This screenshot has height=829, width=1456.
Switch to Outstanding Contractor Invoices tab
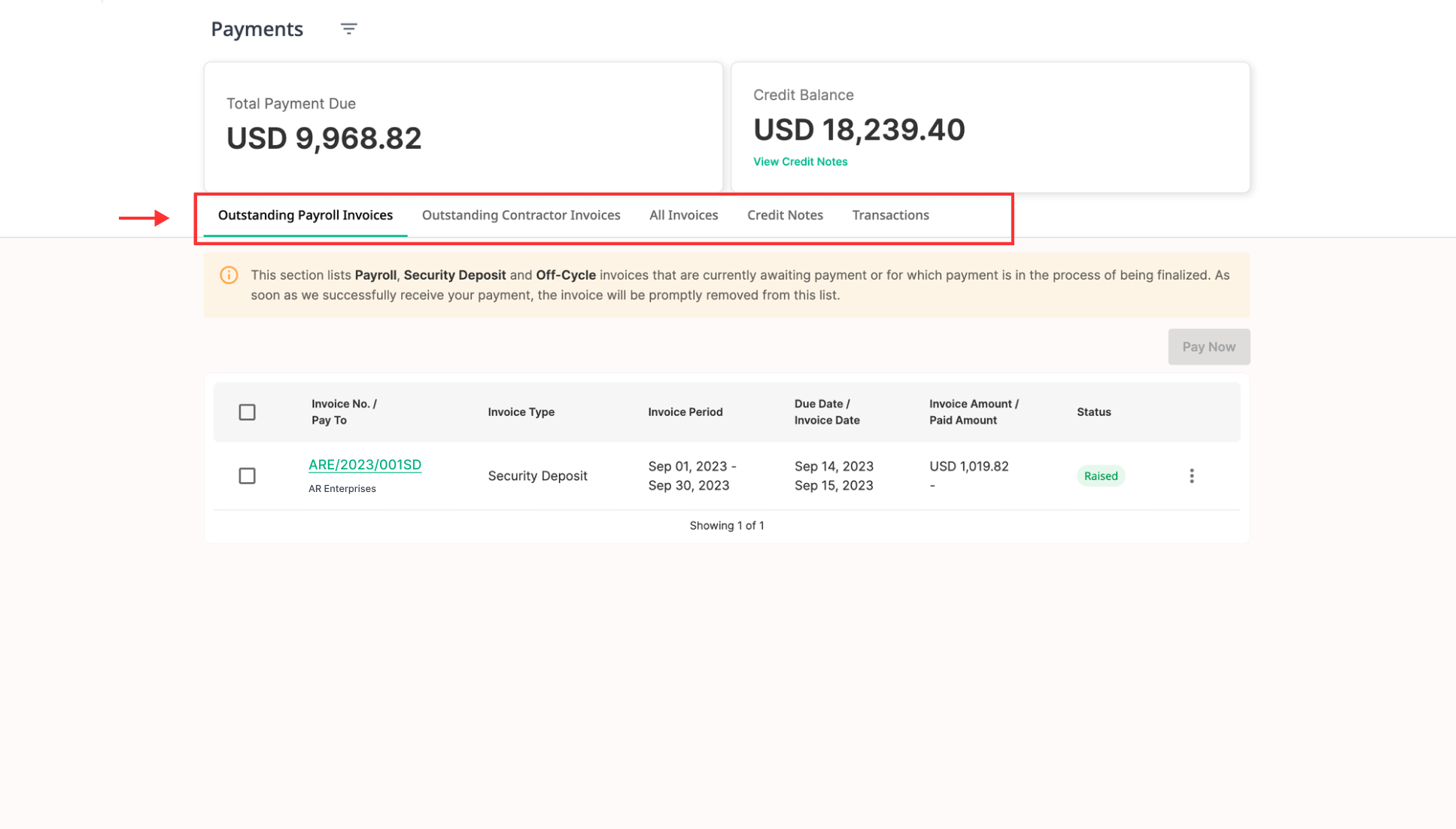click(521, 215)
